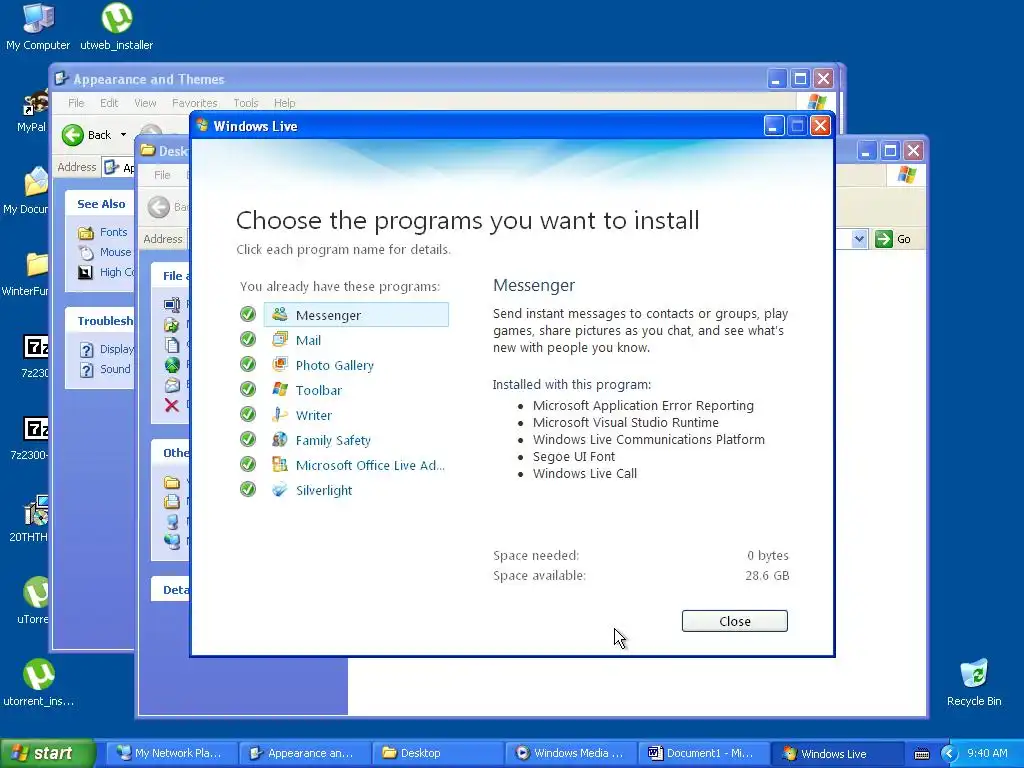Open Favorites menu in Appearance and Themes

tap(195, 103)
